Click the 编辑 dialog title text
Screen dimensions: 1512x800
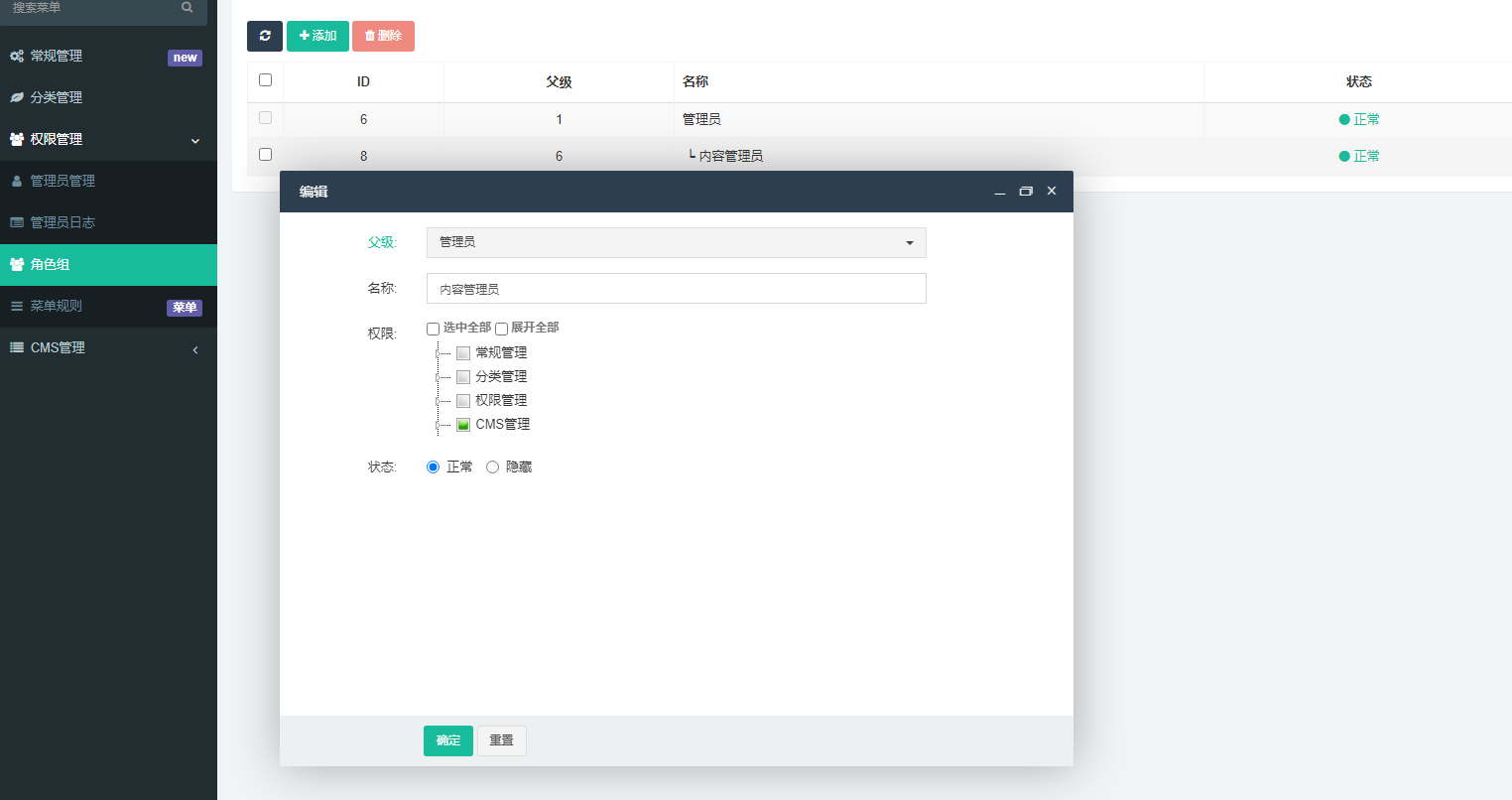pyautogui.click(x=314, y=192)
